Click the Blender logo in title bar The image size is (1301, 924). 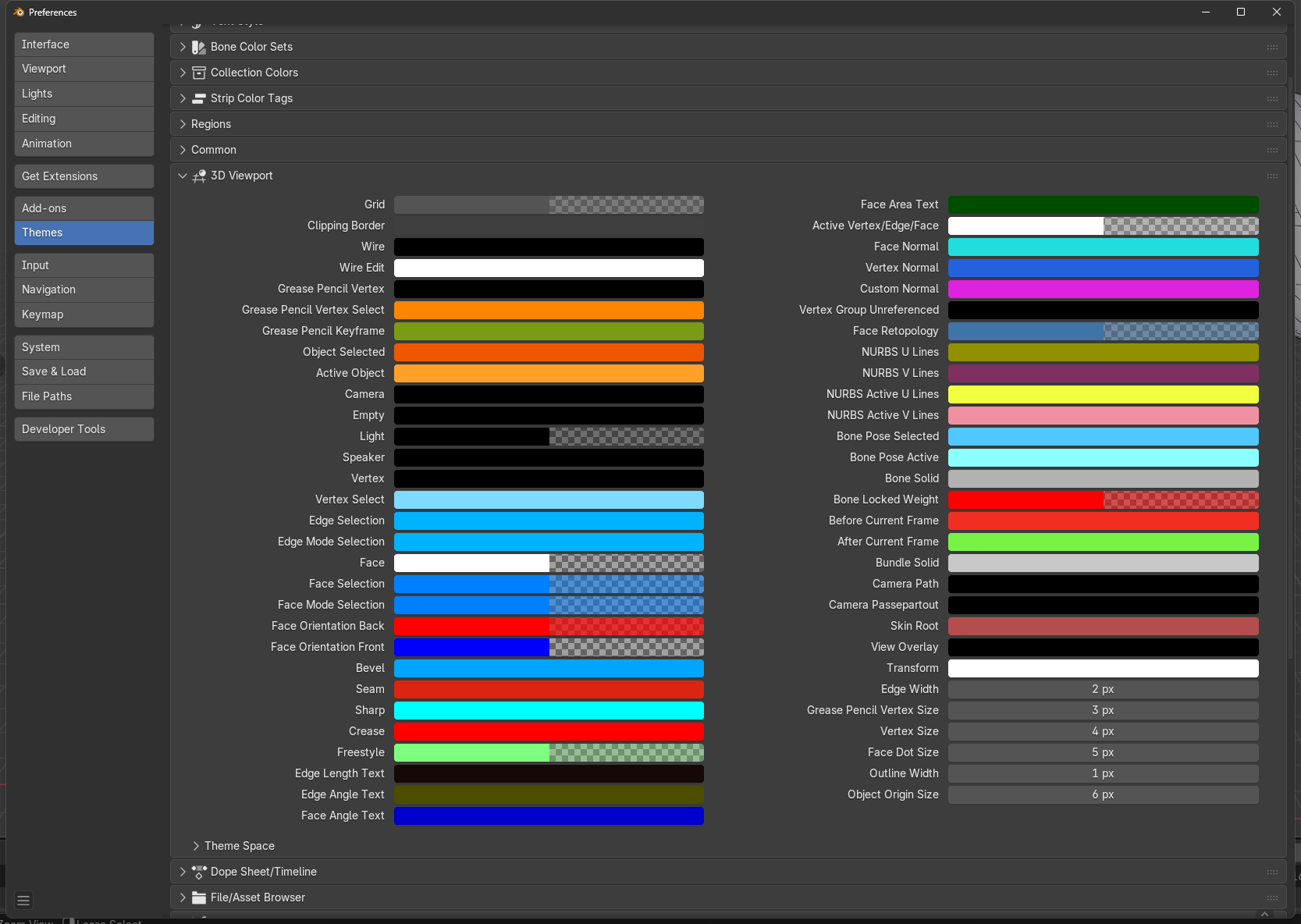19,12
